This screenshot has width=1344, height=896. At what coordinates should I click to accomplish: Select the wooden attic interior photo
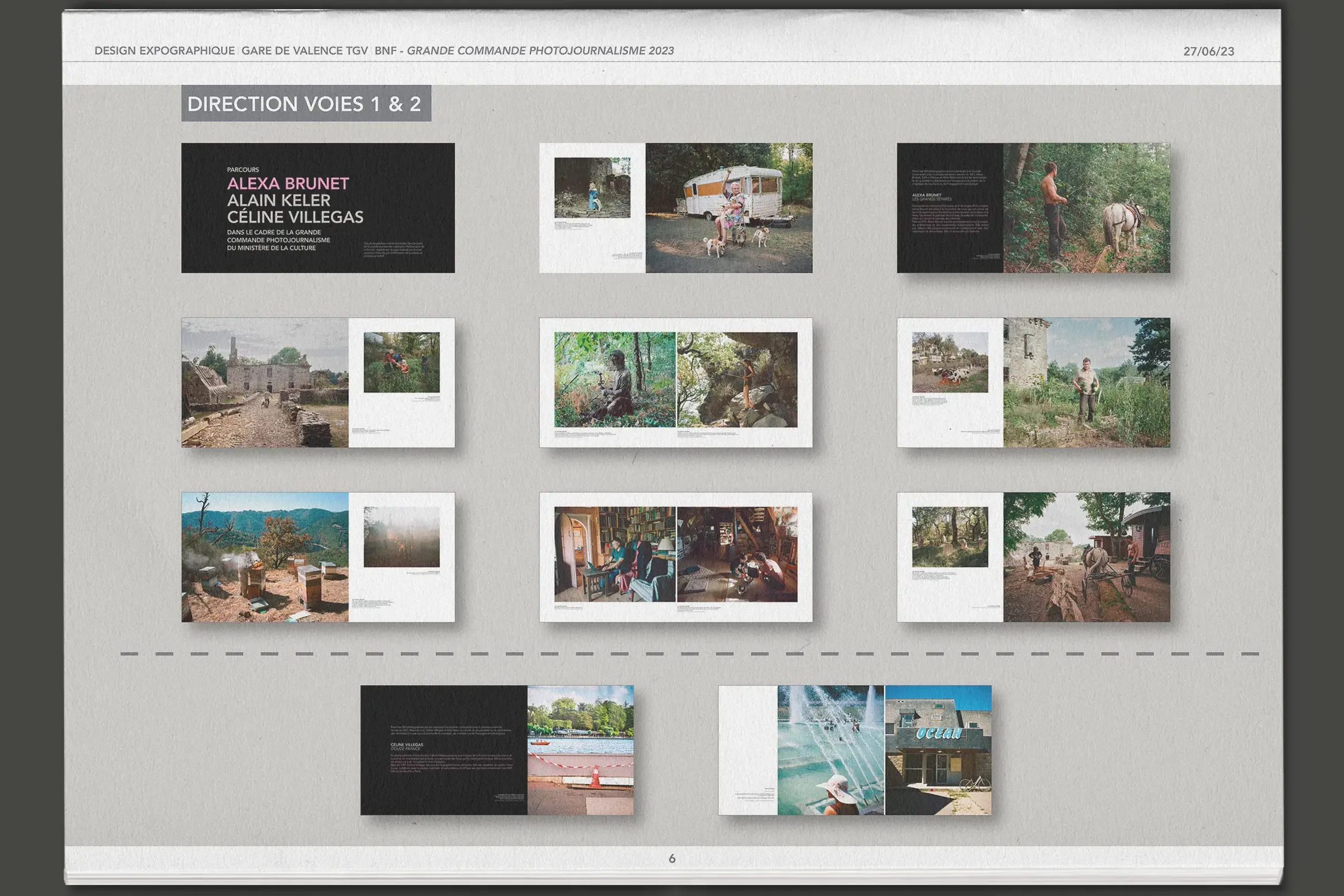(737, 554)
